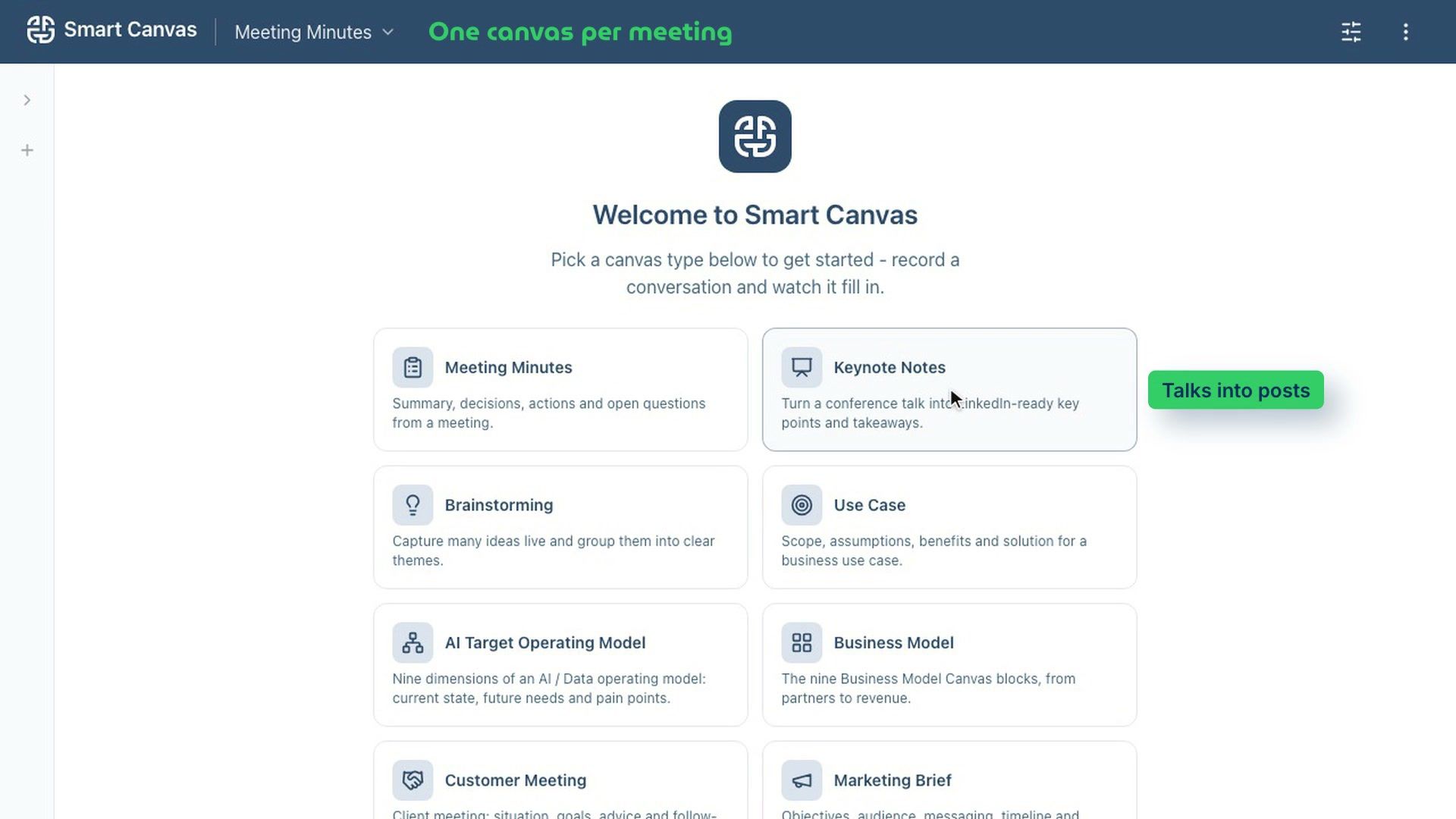
Task: Click the Business Model grid icon
Action: click(802, 642)
